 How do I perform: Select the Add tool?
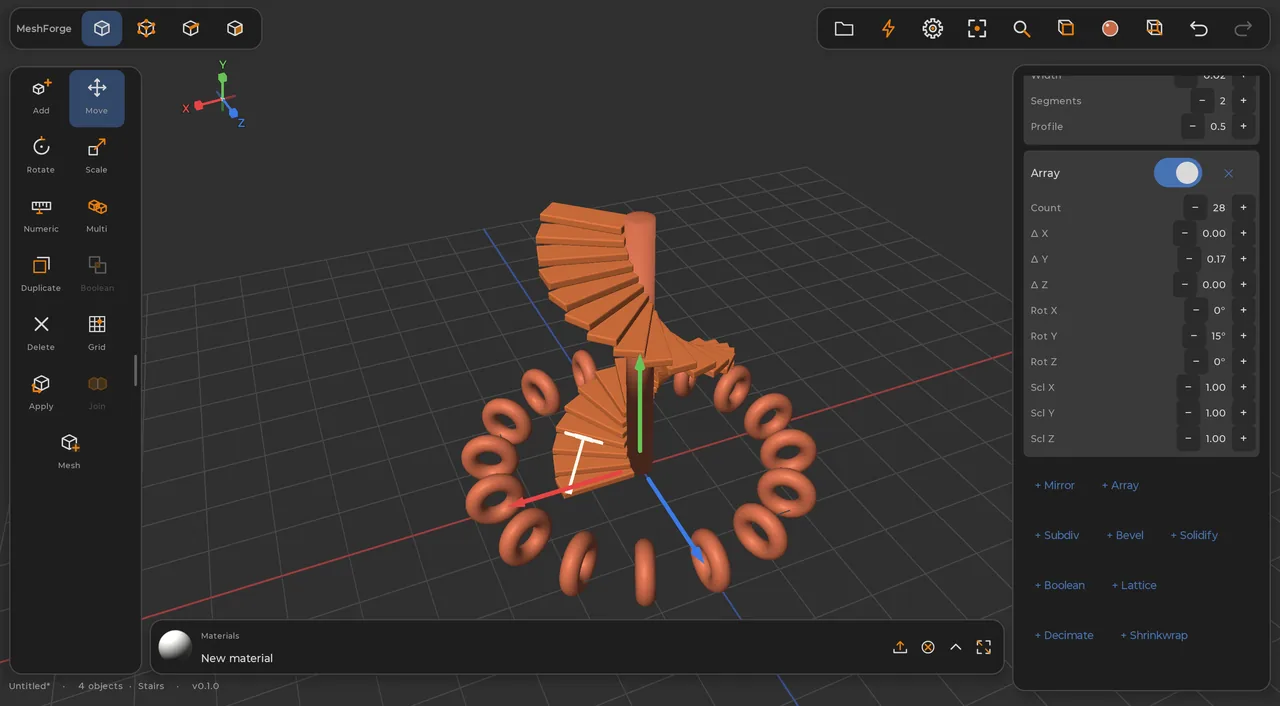click(41, 97)
